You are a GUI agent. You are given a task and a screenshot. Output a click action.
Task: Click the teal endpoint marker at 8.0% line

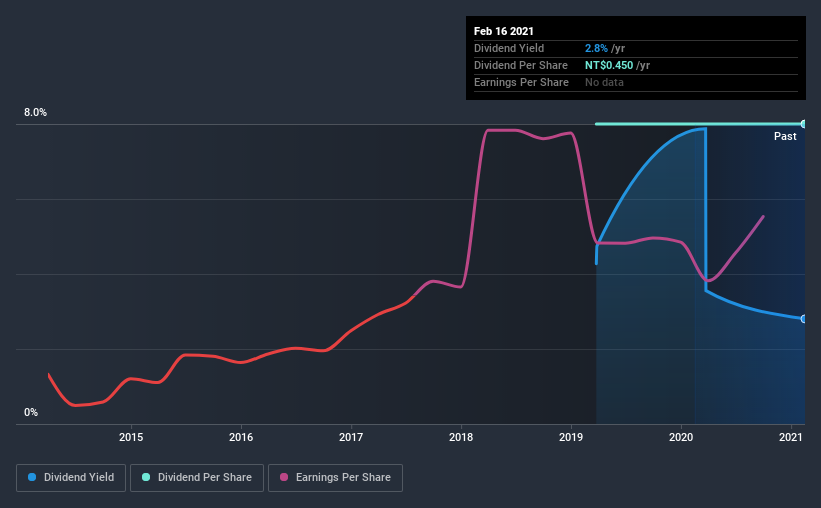[x=803, y=124]
